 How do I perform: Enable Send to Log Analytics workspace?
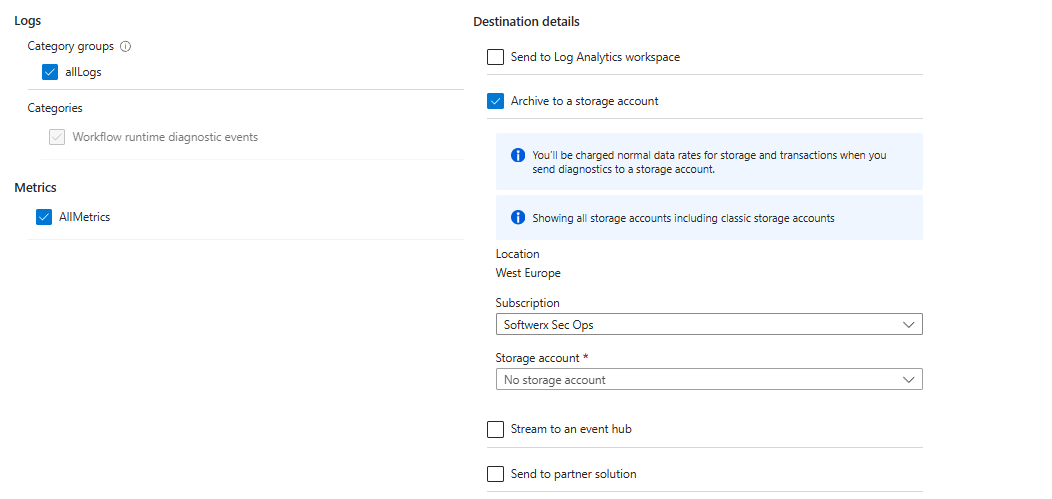496,57
